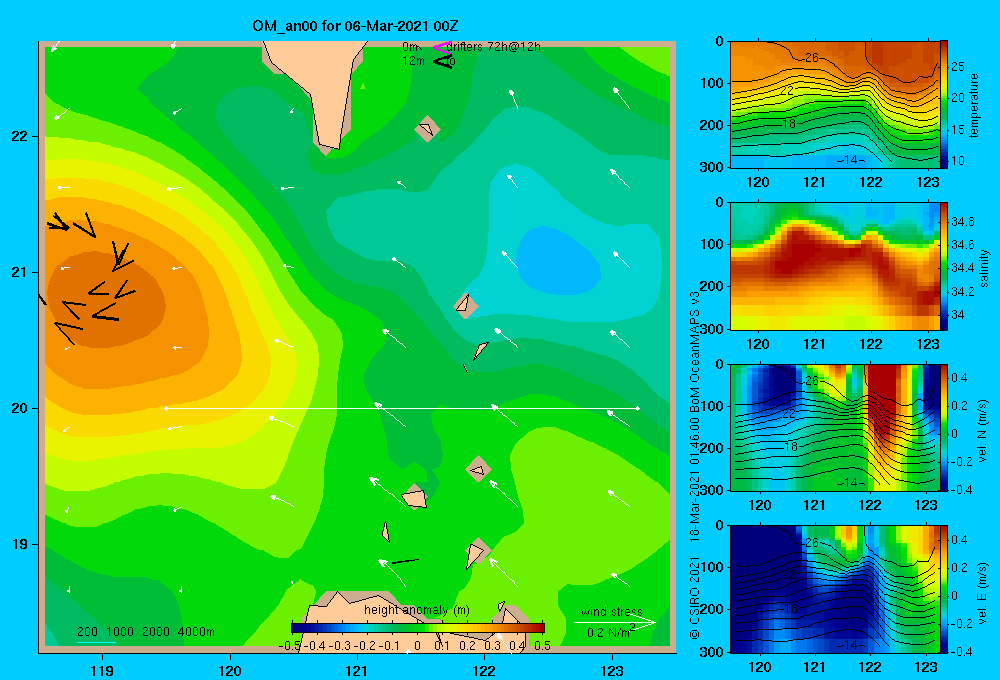
Task: Click the temperature color bar
Action: pos(944,104)
